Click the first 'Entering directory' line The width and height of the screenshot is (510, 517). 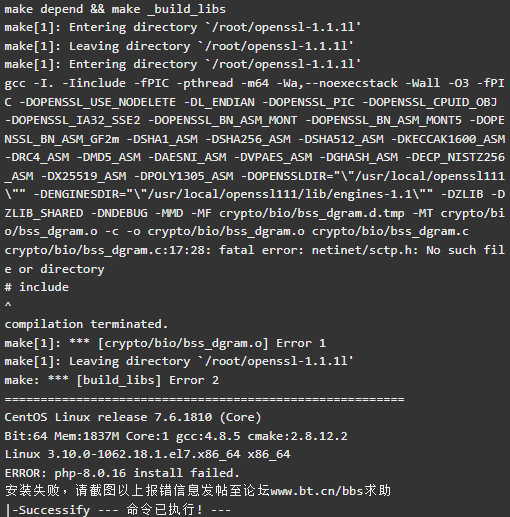tap(183, 27)
